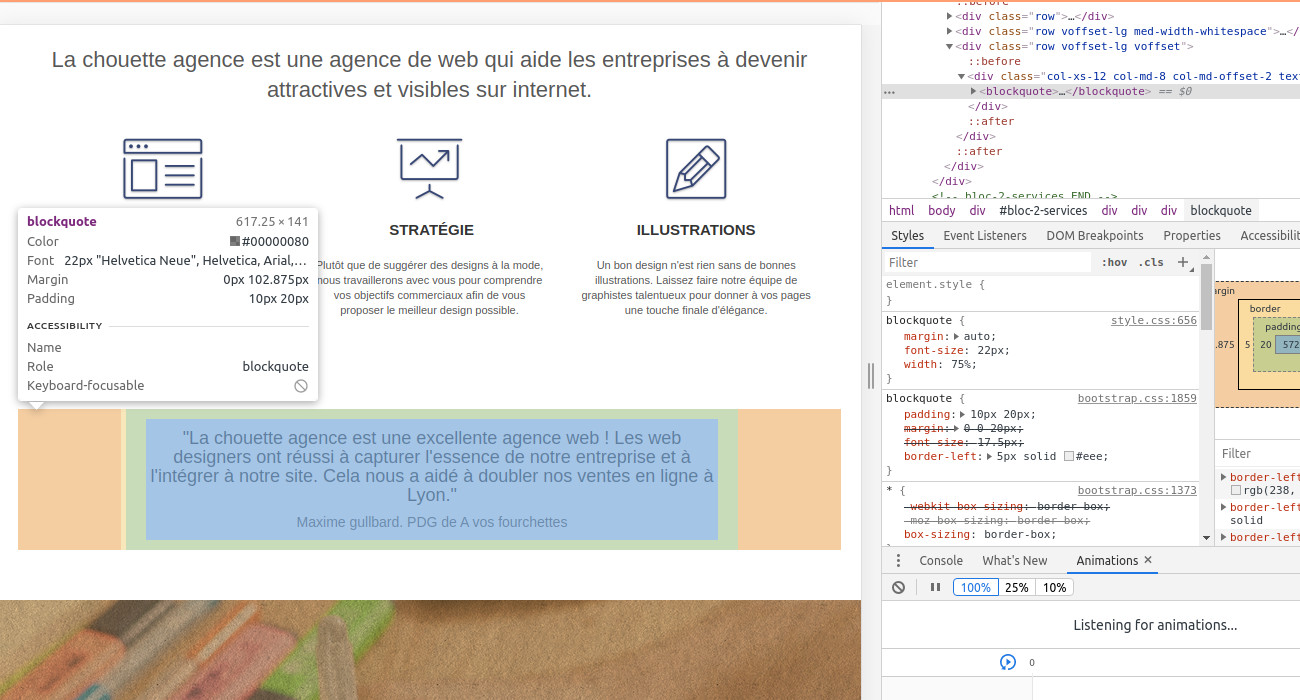Expand the padding shorthand property triangle
Image resolution: width=1300 pixels, height=700 pixels.
[x=963, y=414]
